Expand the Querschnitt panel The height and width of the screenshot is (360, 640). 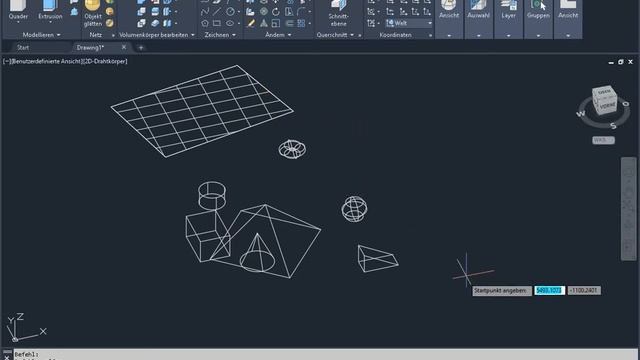tap(335, 35)
